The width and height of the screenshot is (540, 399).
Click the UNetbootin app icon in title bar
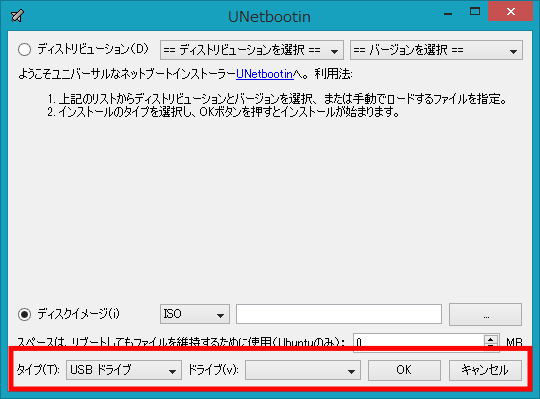tap(17, 15)
